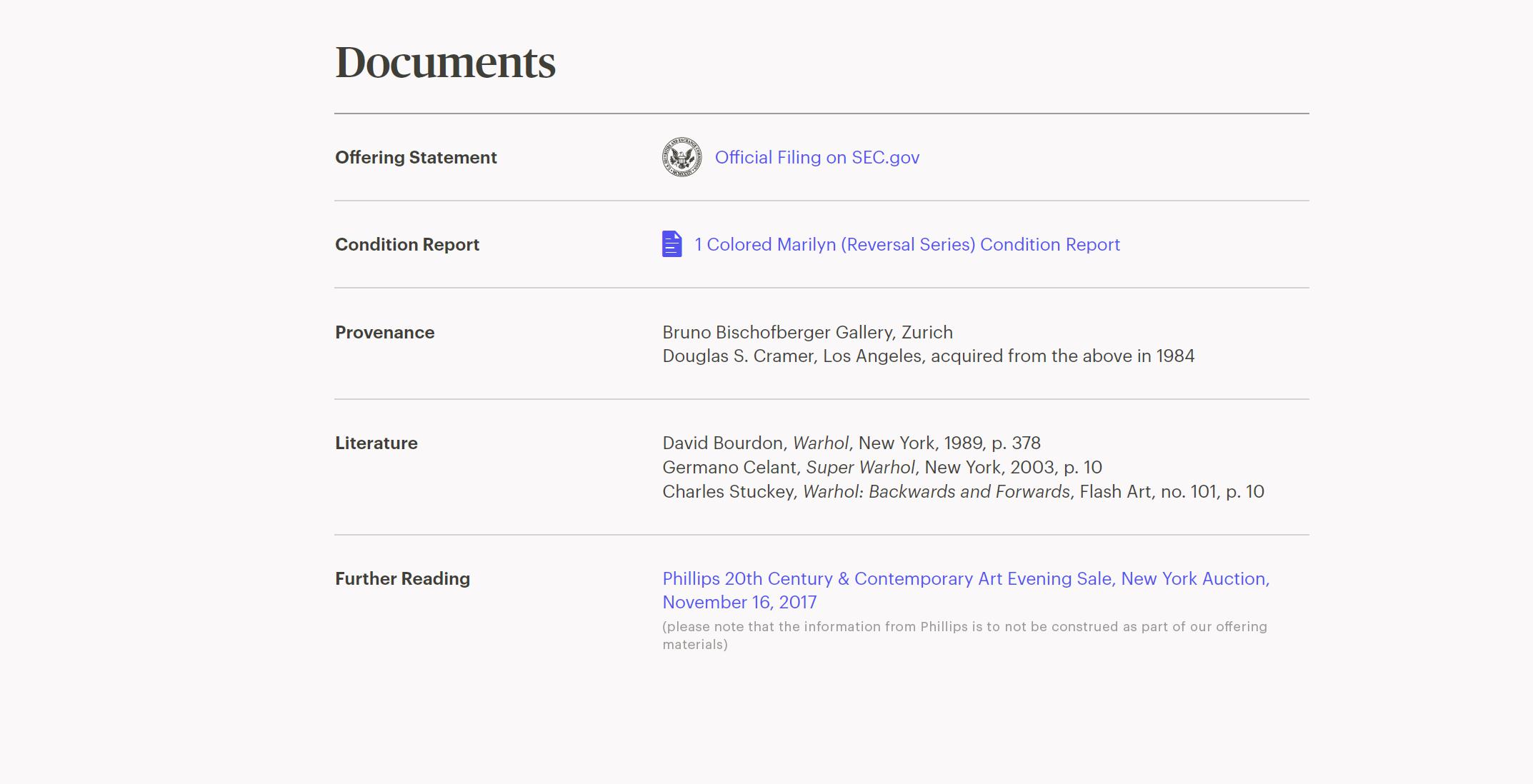Open Phillips Evening Sale auction link
Image resolution: width=1533 pixels, height=784 pixels.
(965, 579)
